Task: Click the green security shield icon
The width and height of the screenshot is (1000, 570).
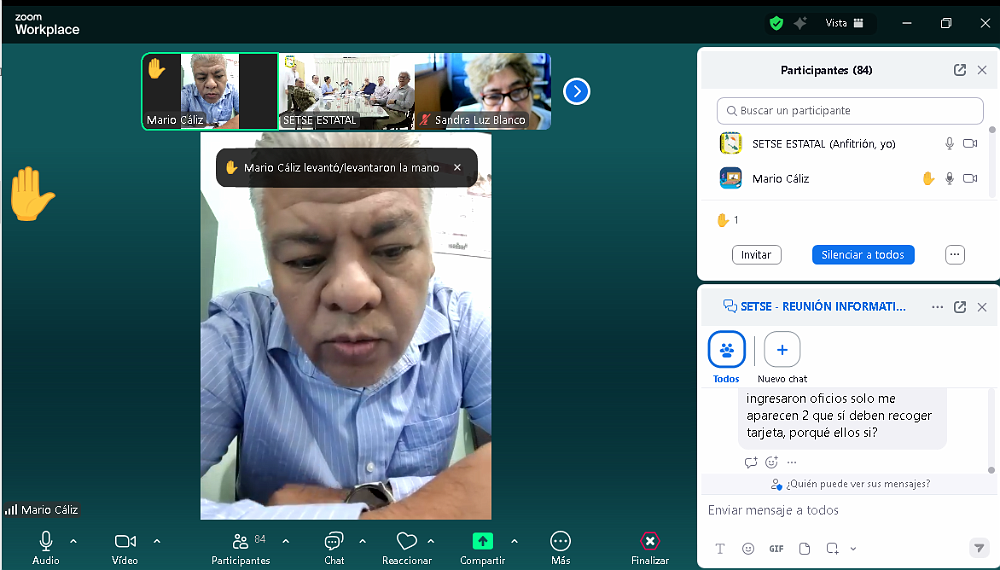Action: pyautogui.click(x=776, y=23)
